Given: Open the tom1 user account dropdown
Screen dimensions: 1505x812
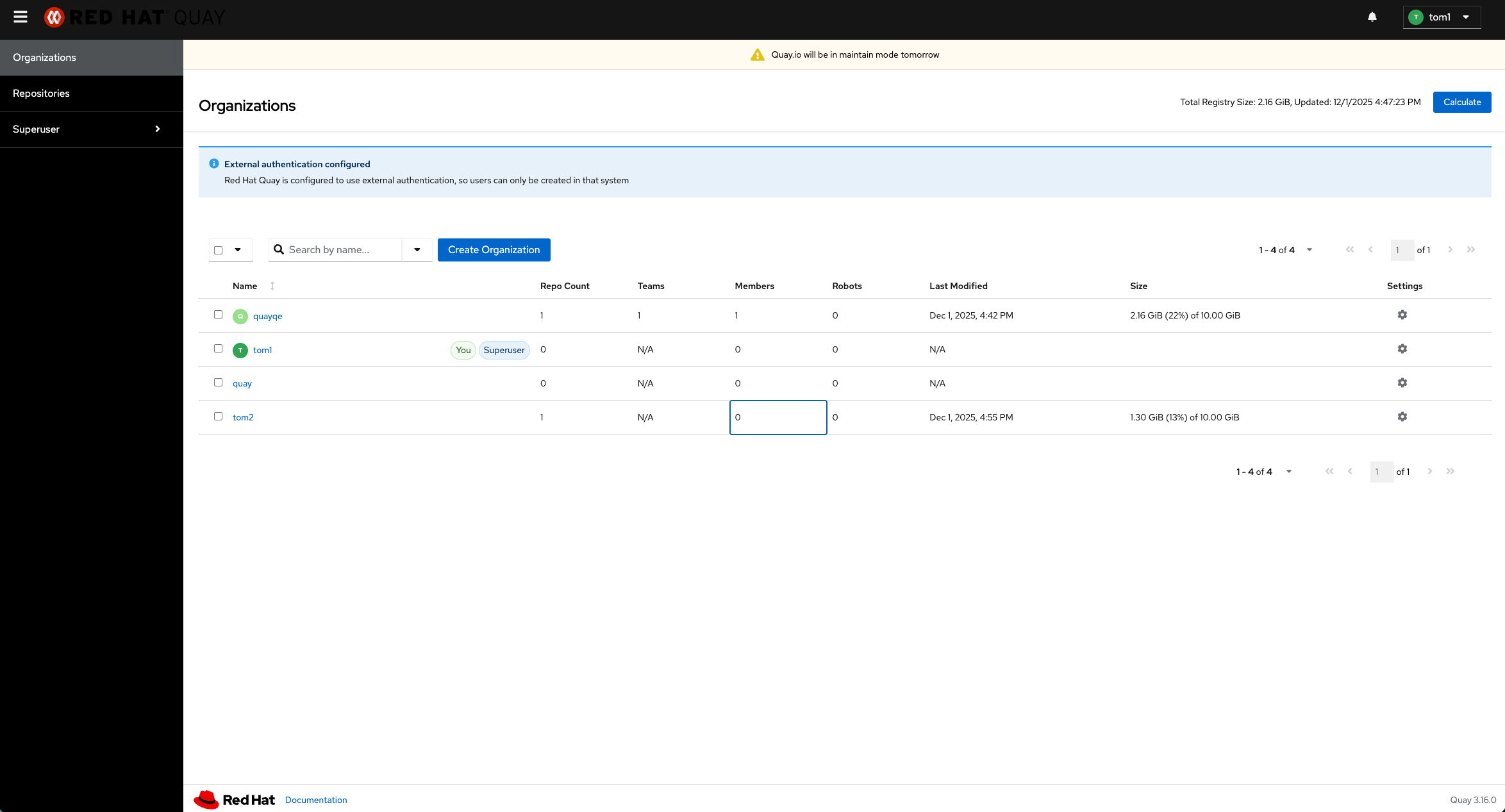Looking at the screenshot, I should 1441,17.
